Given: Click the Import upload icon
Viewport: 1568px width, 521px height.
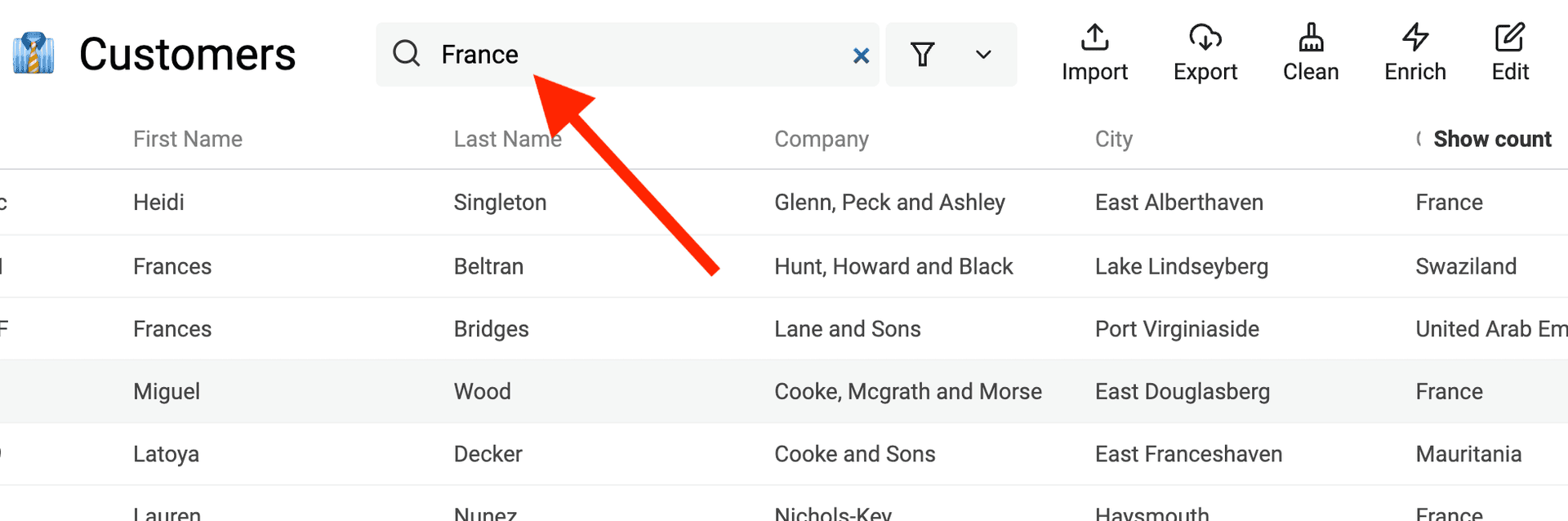Looking at the screenshot, I should tap(1094, 38).
